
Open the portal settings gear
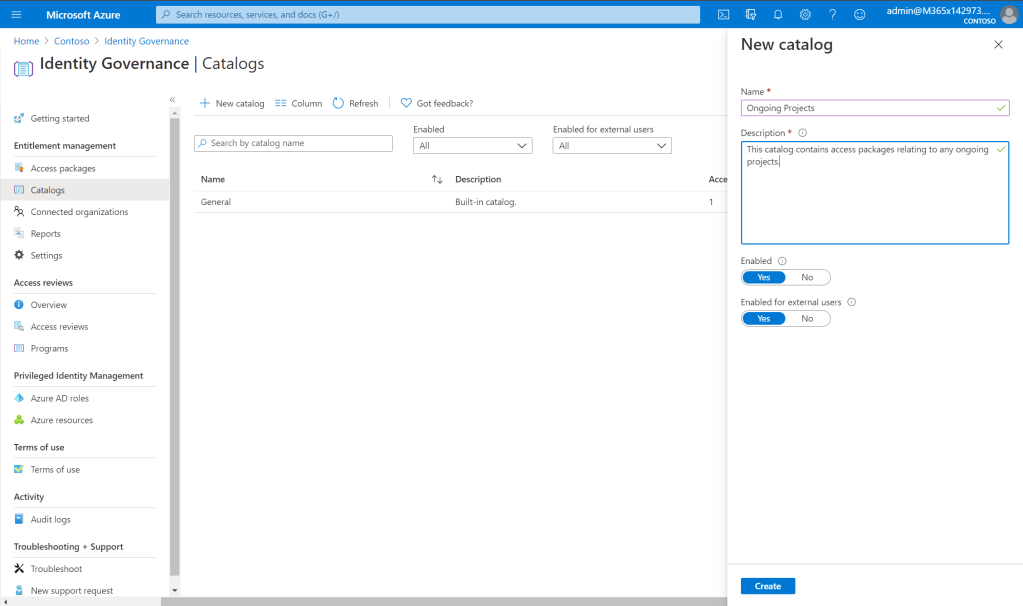(x=805, y=14)
